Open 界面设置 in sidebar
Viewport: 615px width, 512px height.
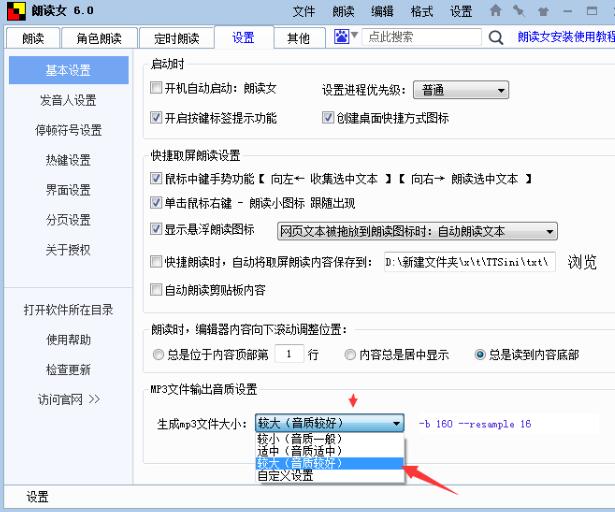pyautogui.click(x=68, y=190)
